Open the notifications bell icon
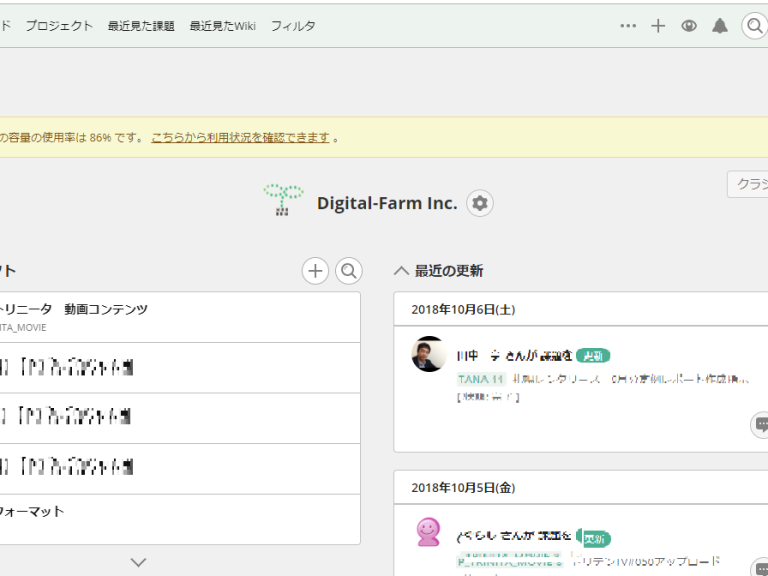Viewport: 768px width, 576px height. [720, 26]
